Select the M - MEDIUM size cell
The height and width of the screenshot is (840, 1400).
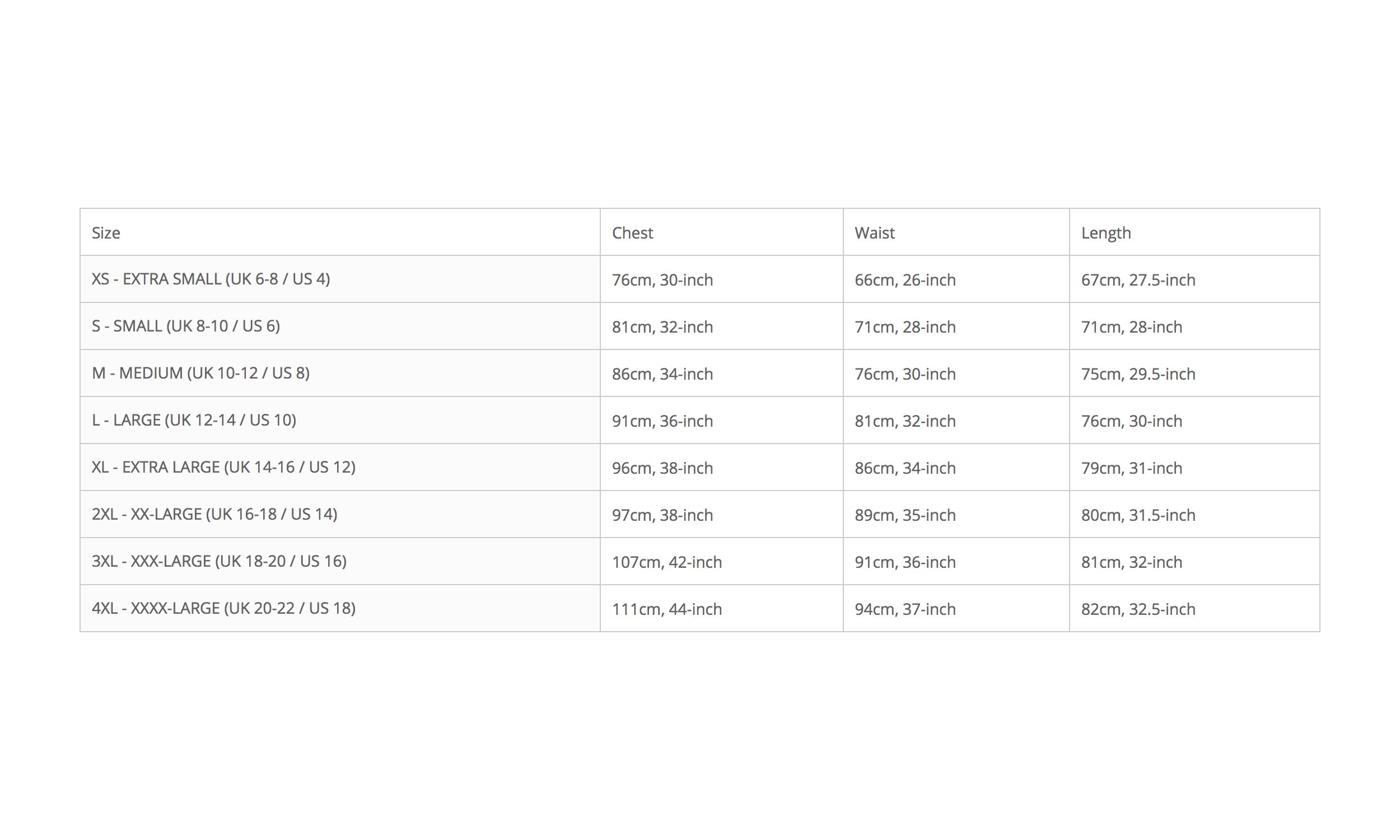coord(200,373)
